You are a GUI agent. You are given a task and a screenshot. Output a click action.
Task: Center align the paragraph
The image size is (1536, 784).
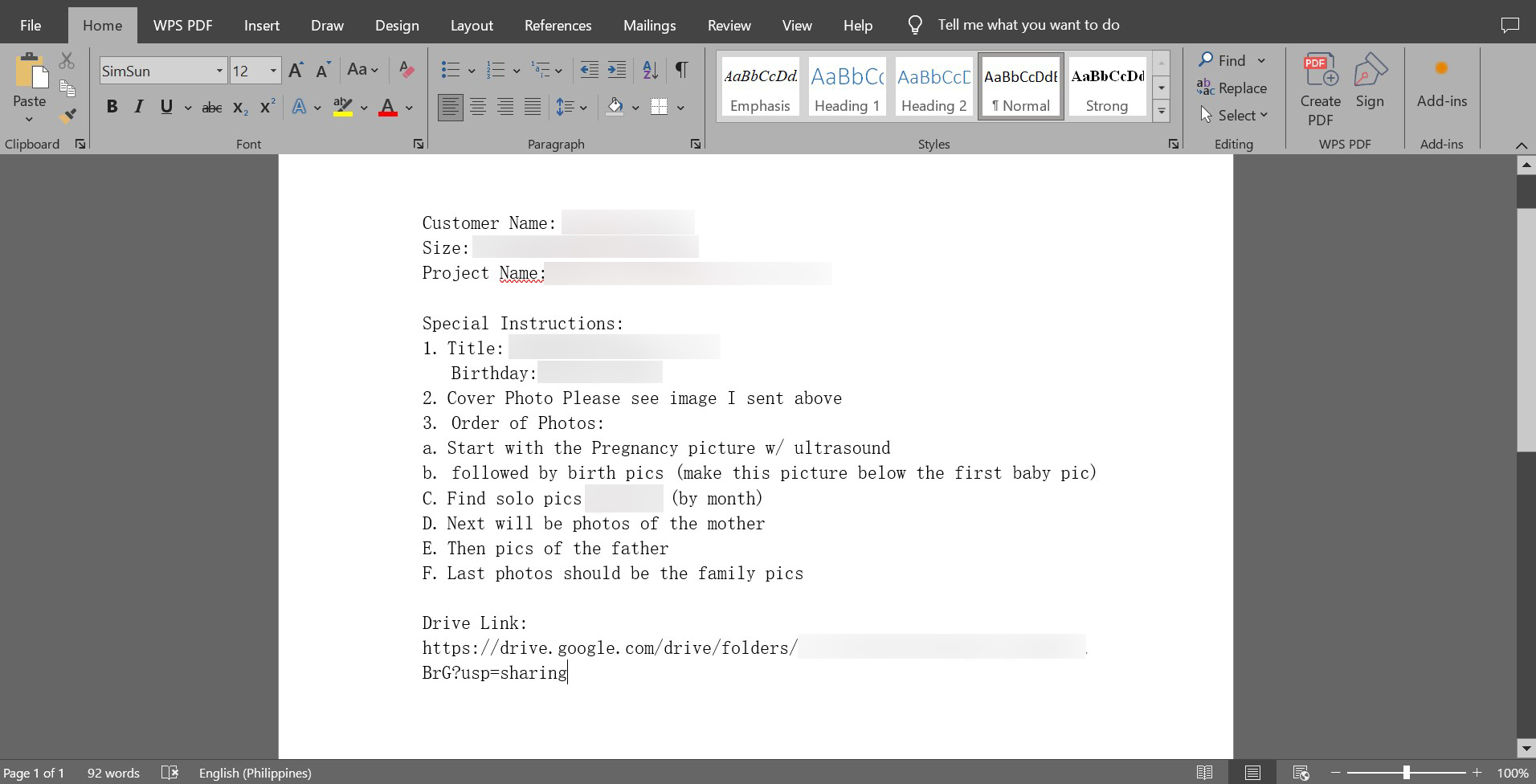[x=478, y=107]
